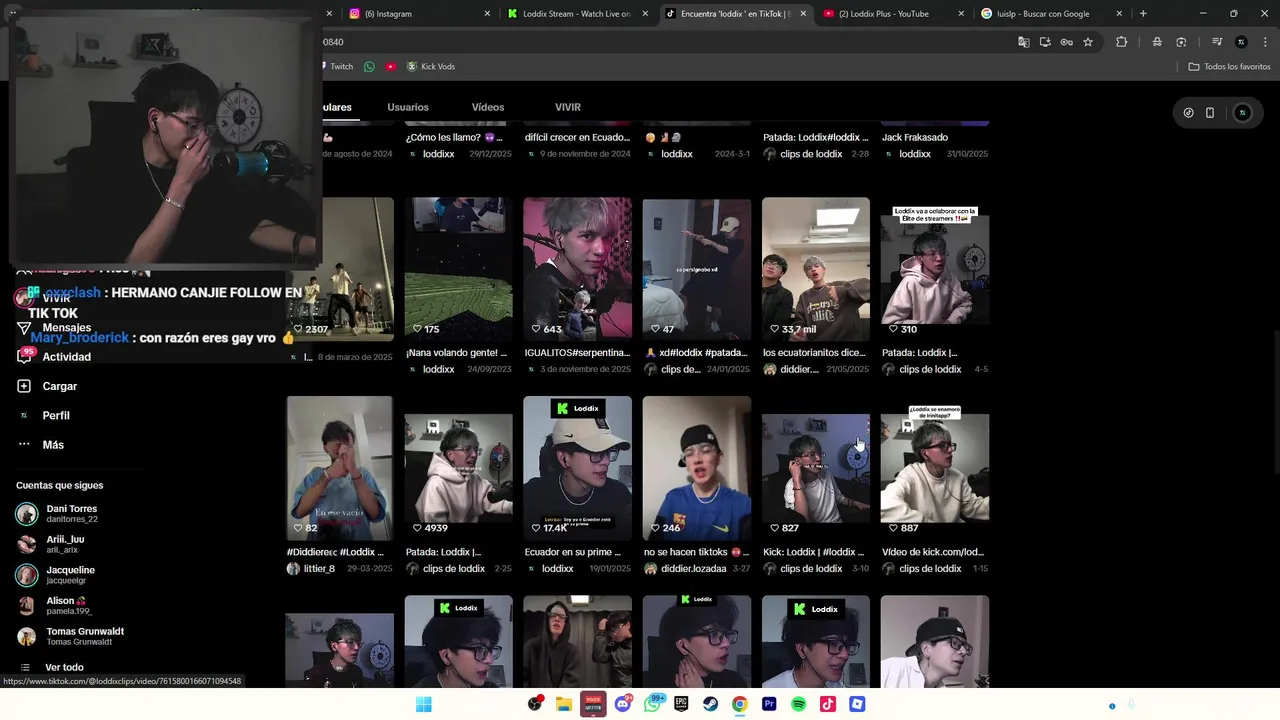1280x720 pixels.
Task: Click the install app icon in address bar
Action: 1045,42
